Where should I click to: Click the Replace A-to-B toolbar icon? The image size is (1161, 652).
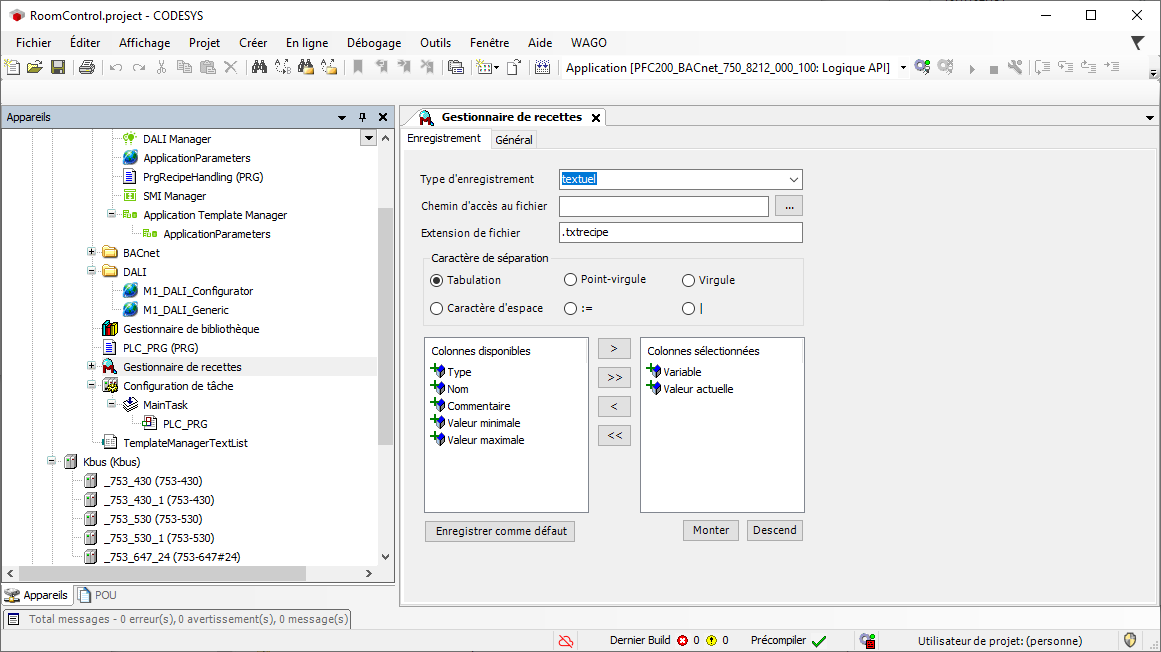click(x=283, y=67)
